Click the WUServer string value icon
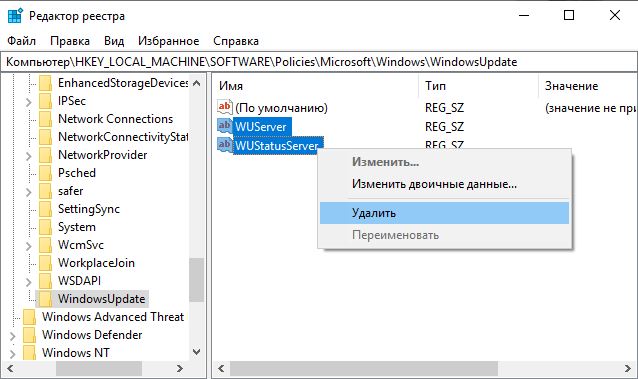This screenshot has height=379, width=638. [225, 126]
